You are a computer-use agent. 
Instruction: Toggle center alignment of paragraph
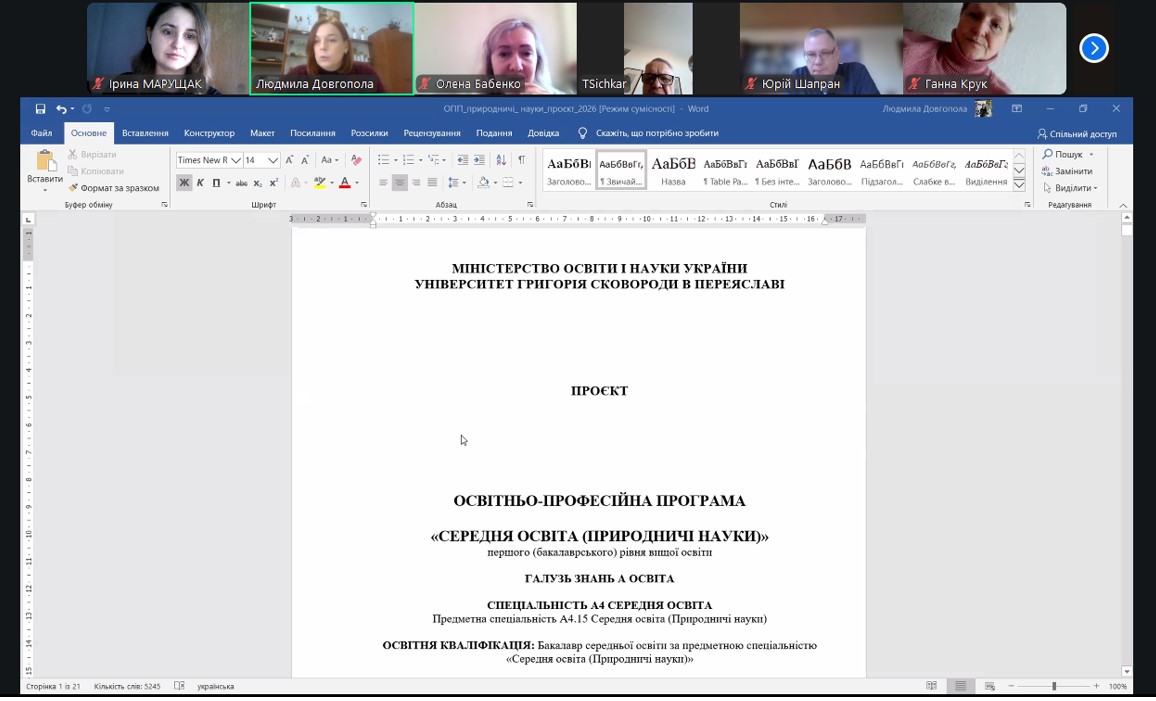(400, 183)
